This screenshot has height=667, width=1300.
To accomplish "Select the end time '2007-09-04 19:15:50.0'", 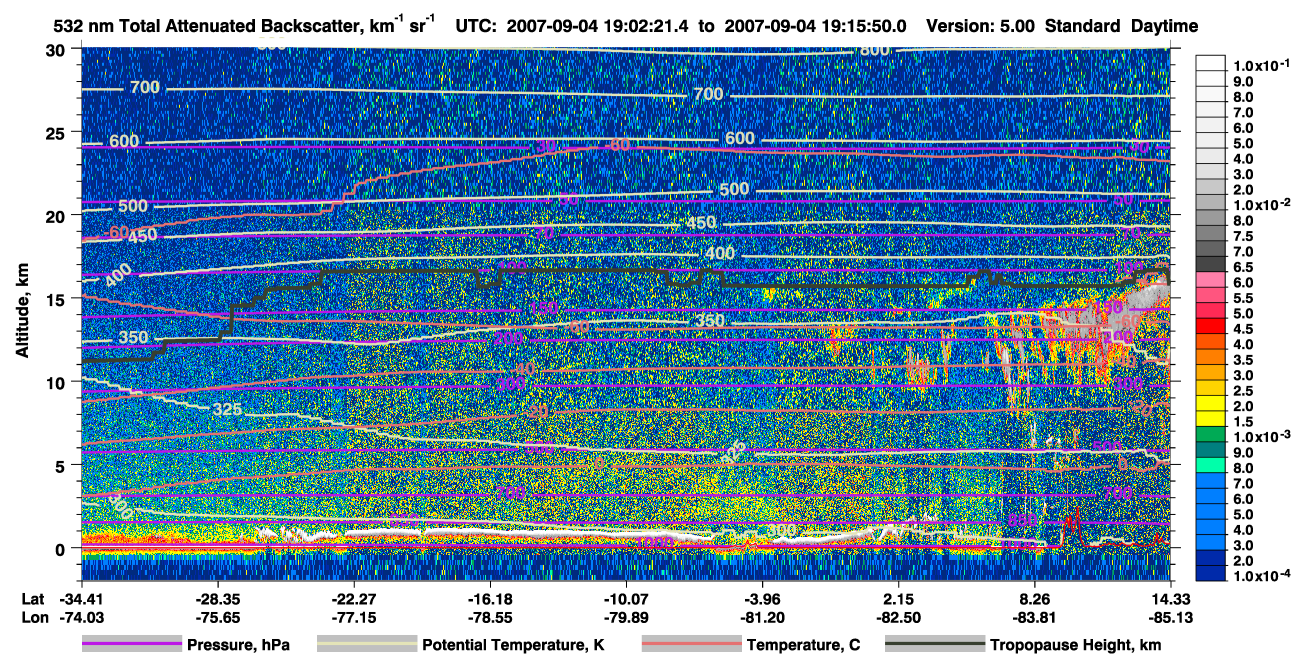I will tap(816, 26).
